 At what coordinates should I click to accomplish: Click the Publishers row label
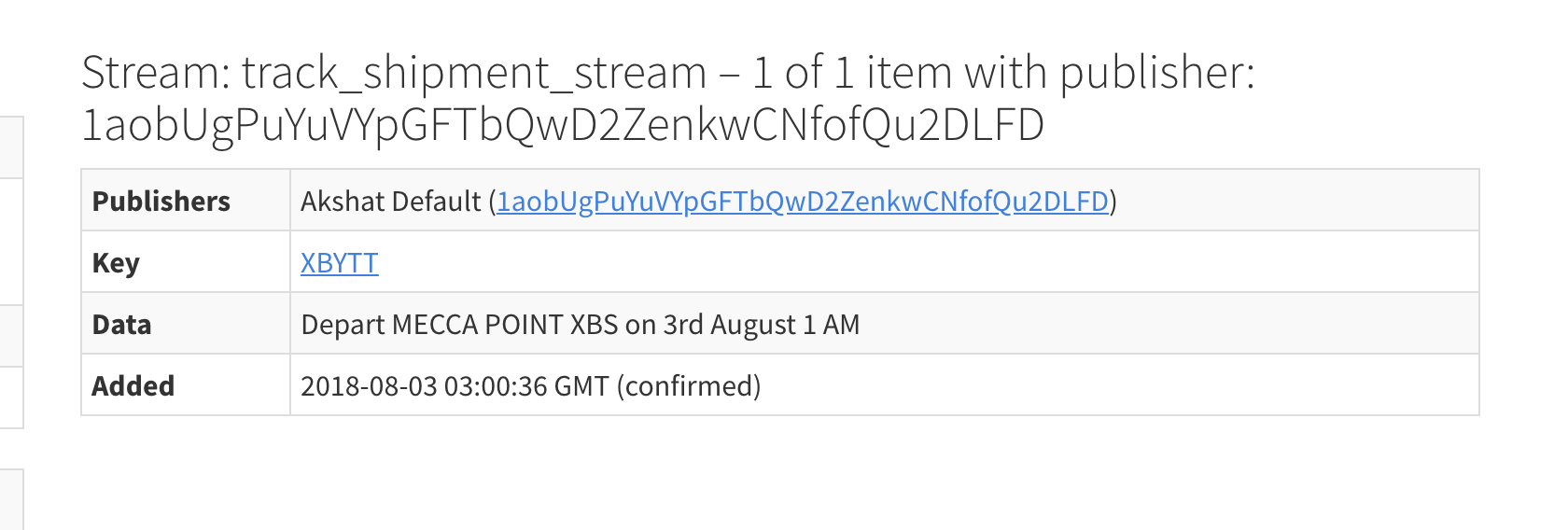pyautogui.click(x=161, y=202)
